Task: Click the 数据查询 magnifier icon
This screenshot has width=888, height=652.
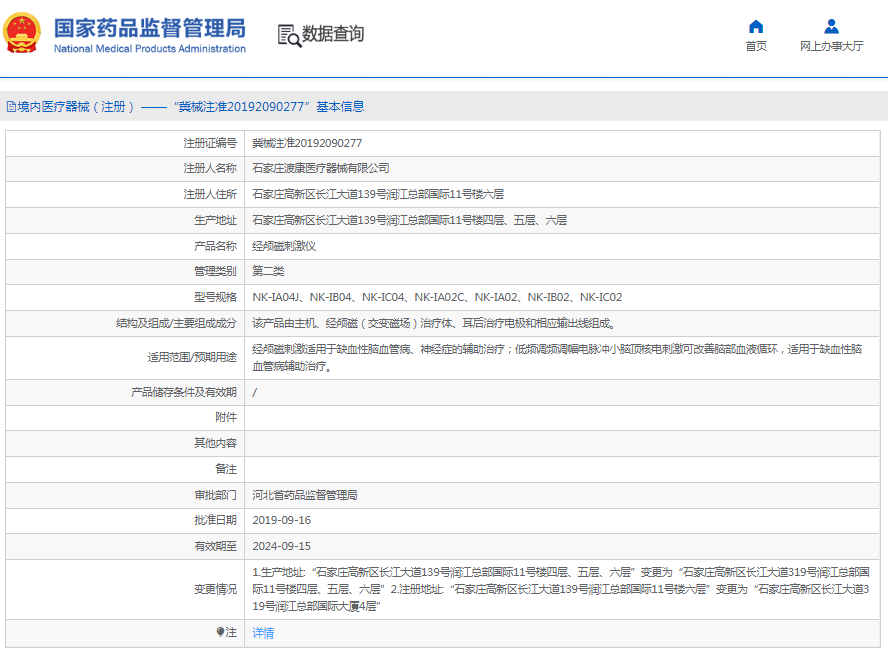Action: [x=288, y=35]
